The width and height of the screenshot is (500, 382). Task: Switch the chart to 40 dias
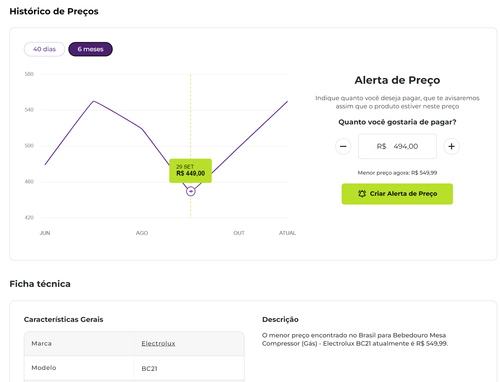pyautogui.click(x=44, y=49)
